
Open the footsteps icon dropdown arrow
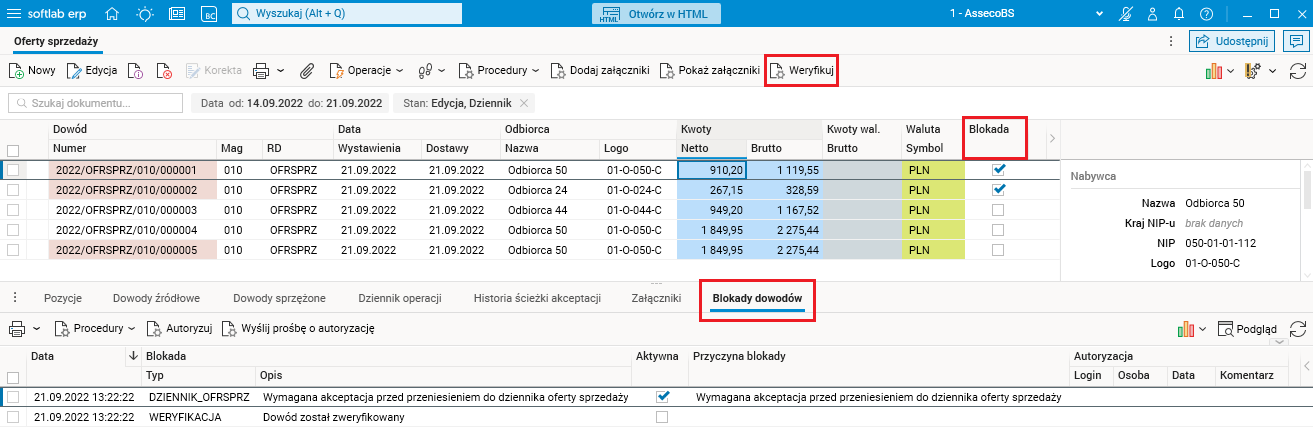tap(443, 71)
